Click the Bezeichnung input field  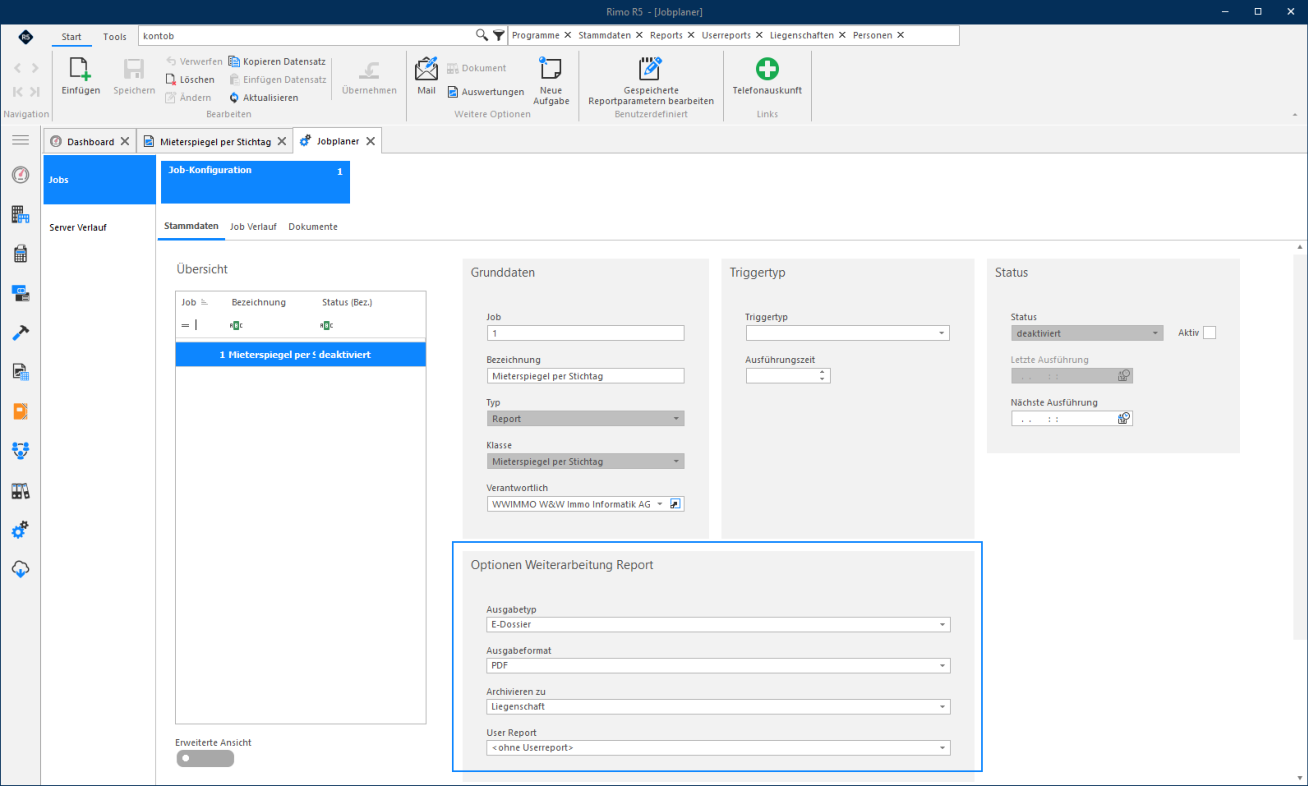click(x=585, y=376)
